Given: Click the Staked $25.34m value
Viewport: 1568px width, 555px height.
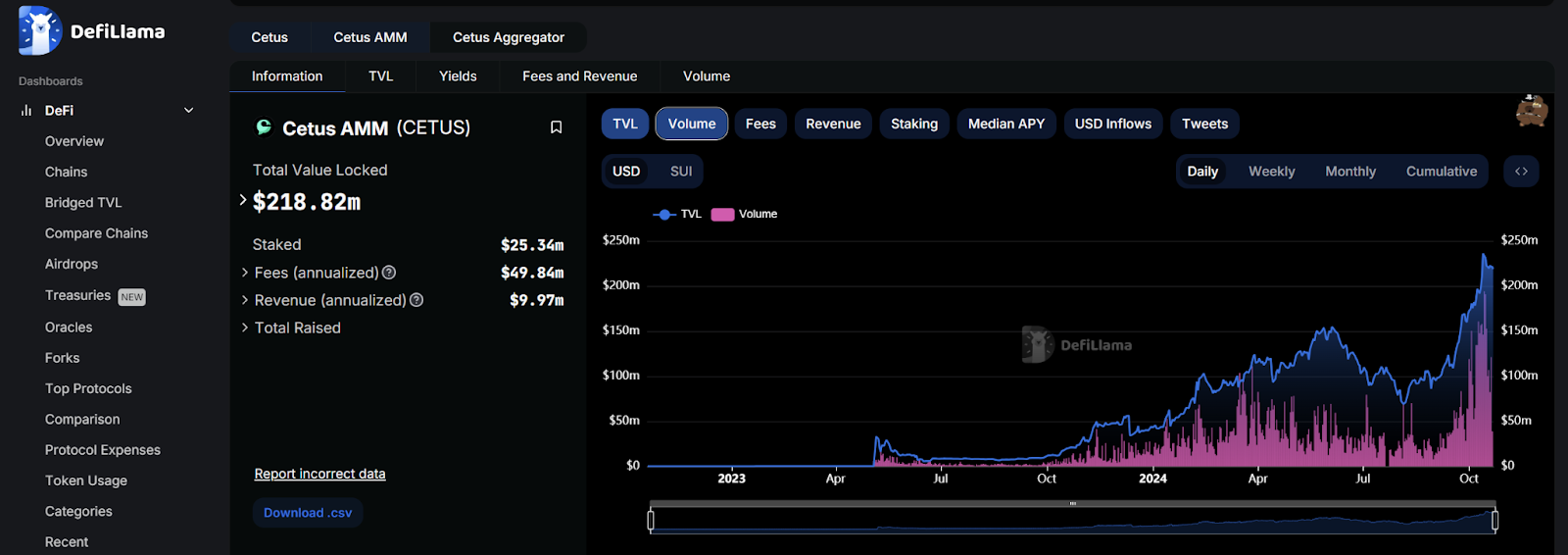Looking at the screenshot, I should coord(532,245).
